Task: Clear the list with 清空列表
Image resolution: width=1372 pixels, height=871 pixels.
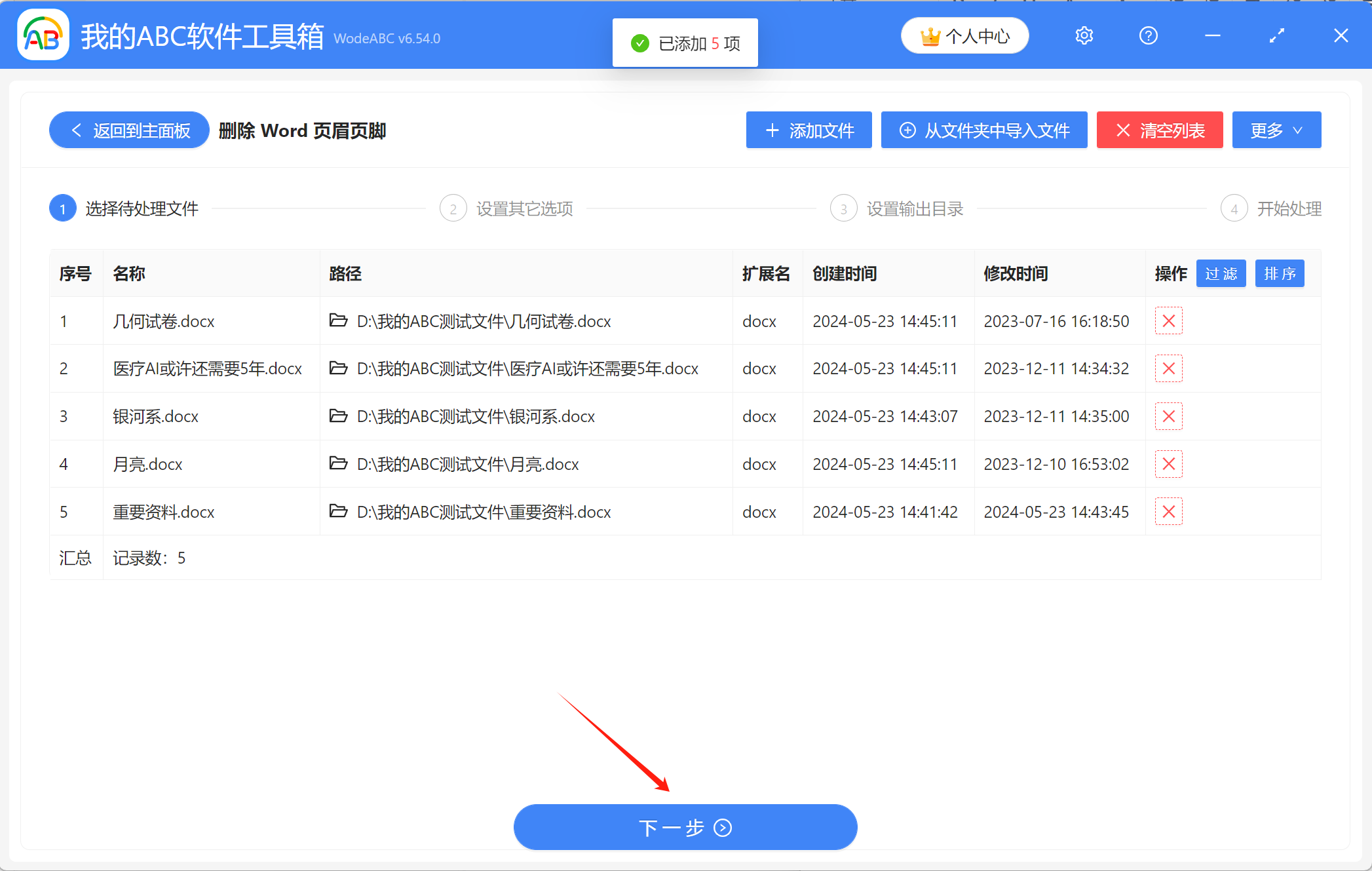Action: point(1159,130)
